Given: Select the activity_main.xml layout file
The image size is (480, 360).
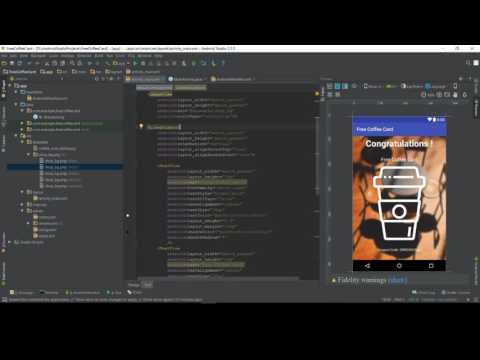Looking at the screenshot, I should point(50,198).
